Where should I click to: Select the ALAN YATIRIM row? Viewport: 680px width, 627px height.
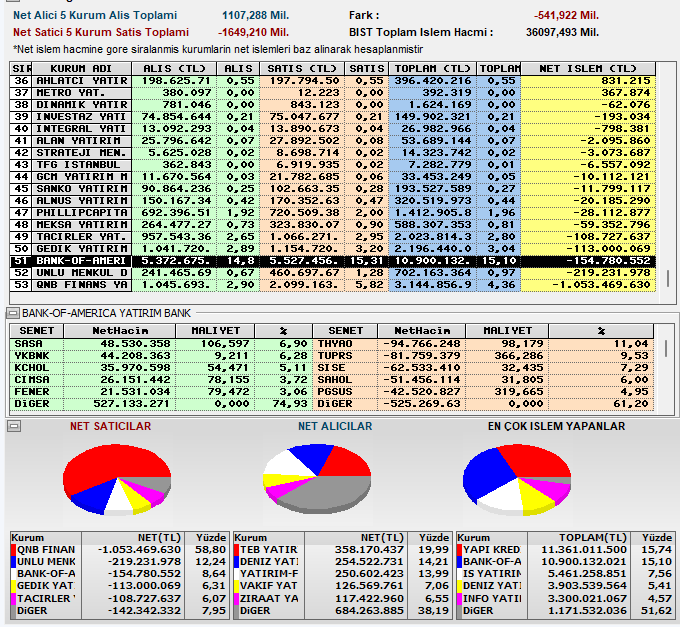[333, 141]
